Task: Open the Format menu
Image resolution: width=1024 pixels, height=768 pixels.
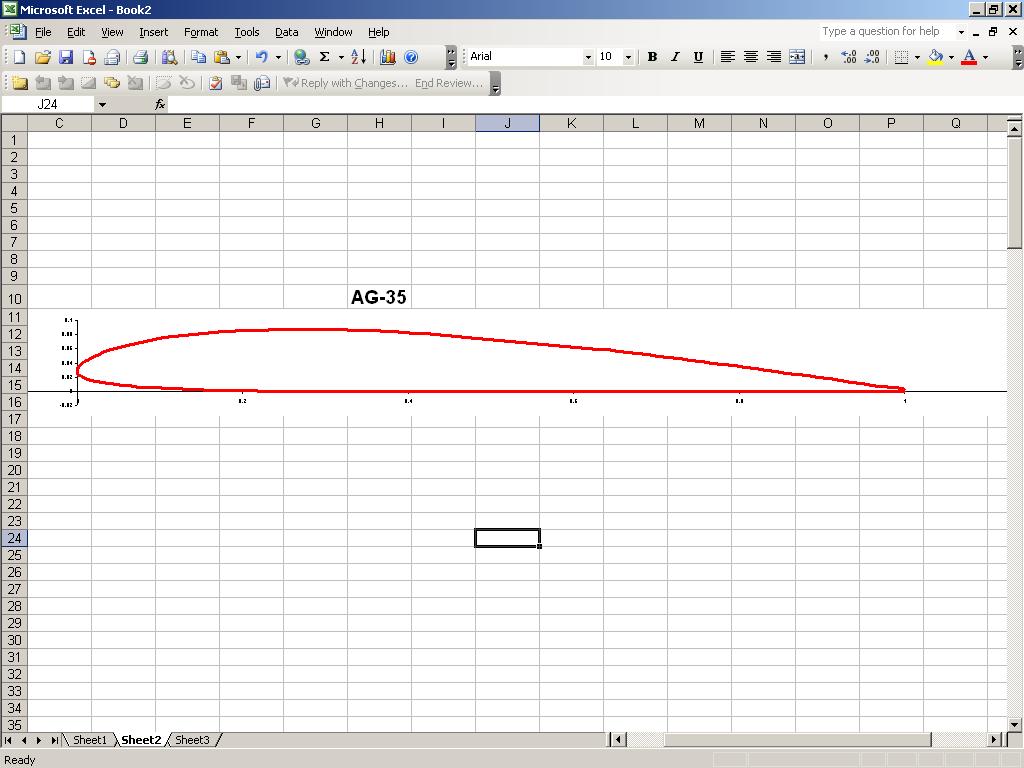Action: point(201,32)
